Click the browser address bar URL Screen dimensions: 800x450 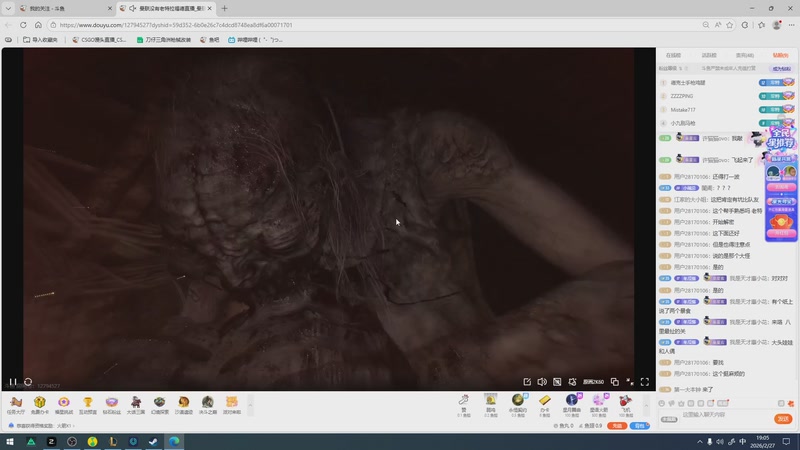click(176, 25)
